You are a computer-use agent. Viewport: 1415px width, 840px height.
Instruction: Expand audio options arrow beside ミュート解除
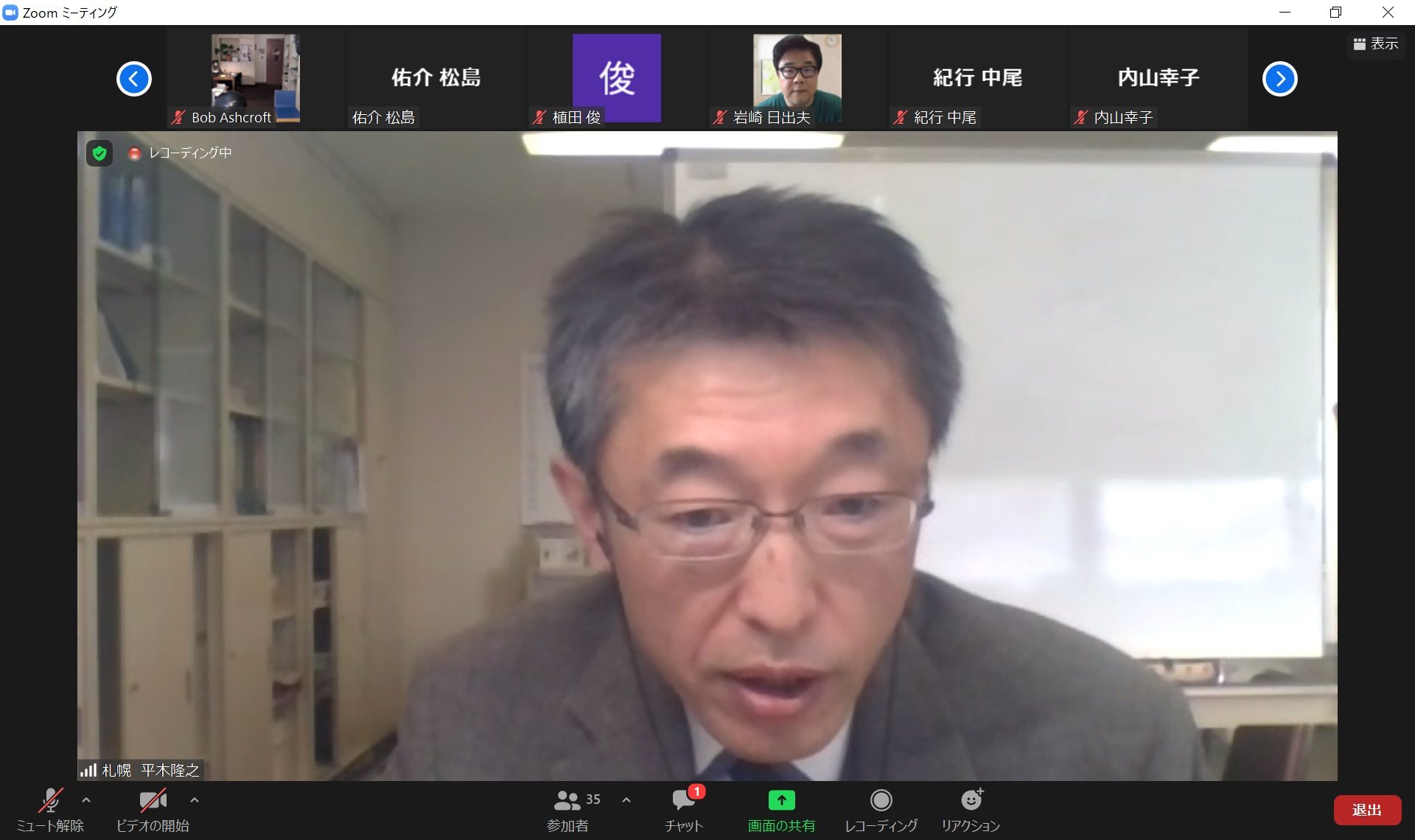(x=86, y=799)
